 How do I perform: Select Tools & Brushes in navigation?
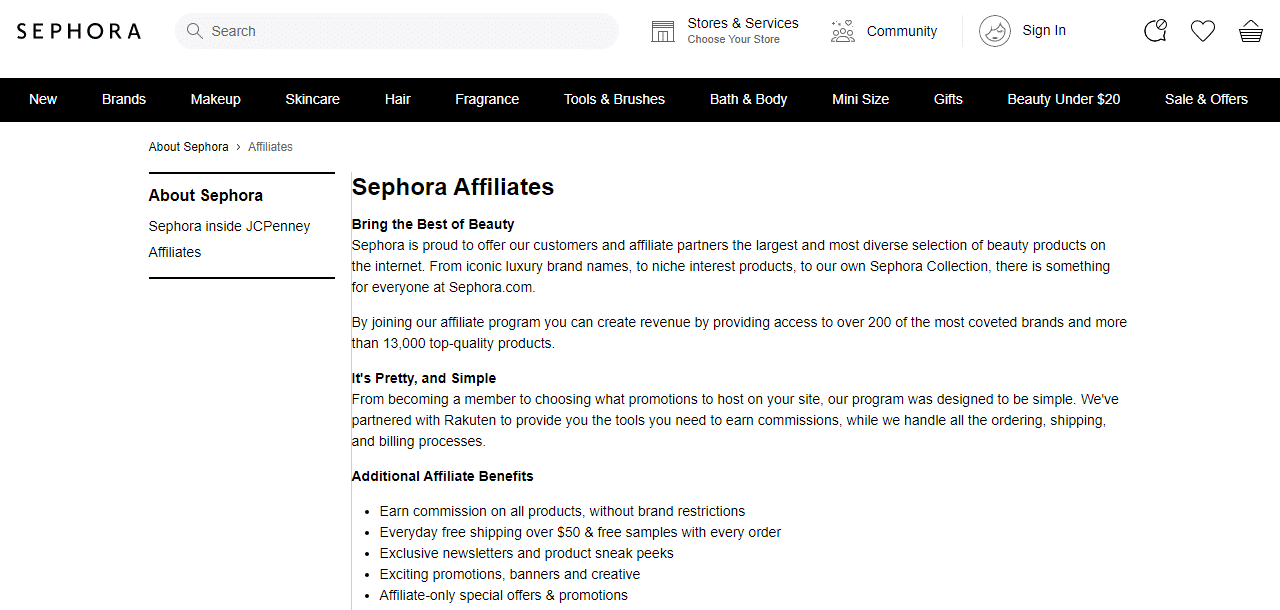click(x=614, y=99)
